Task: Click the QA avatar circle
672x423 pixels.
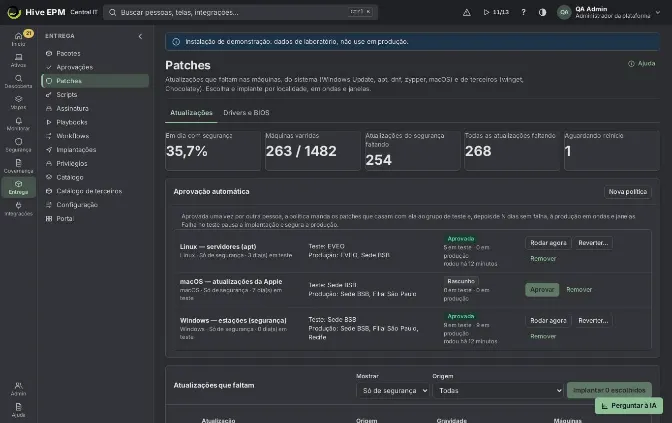Action: 564,12
